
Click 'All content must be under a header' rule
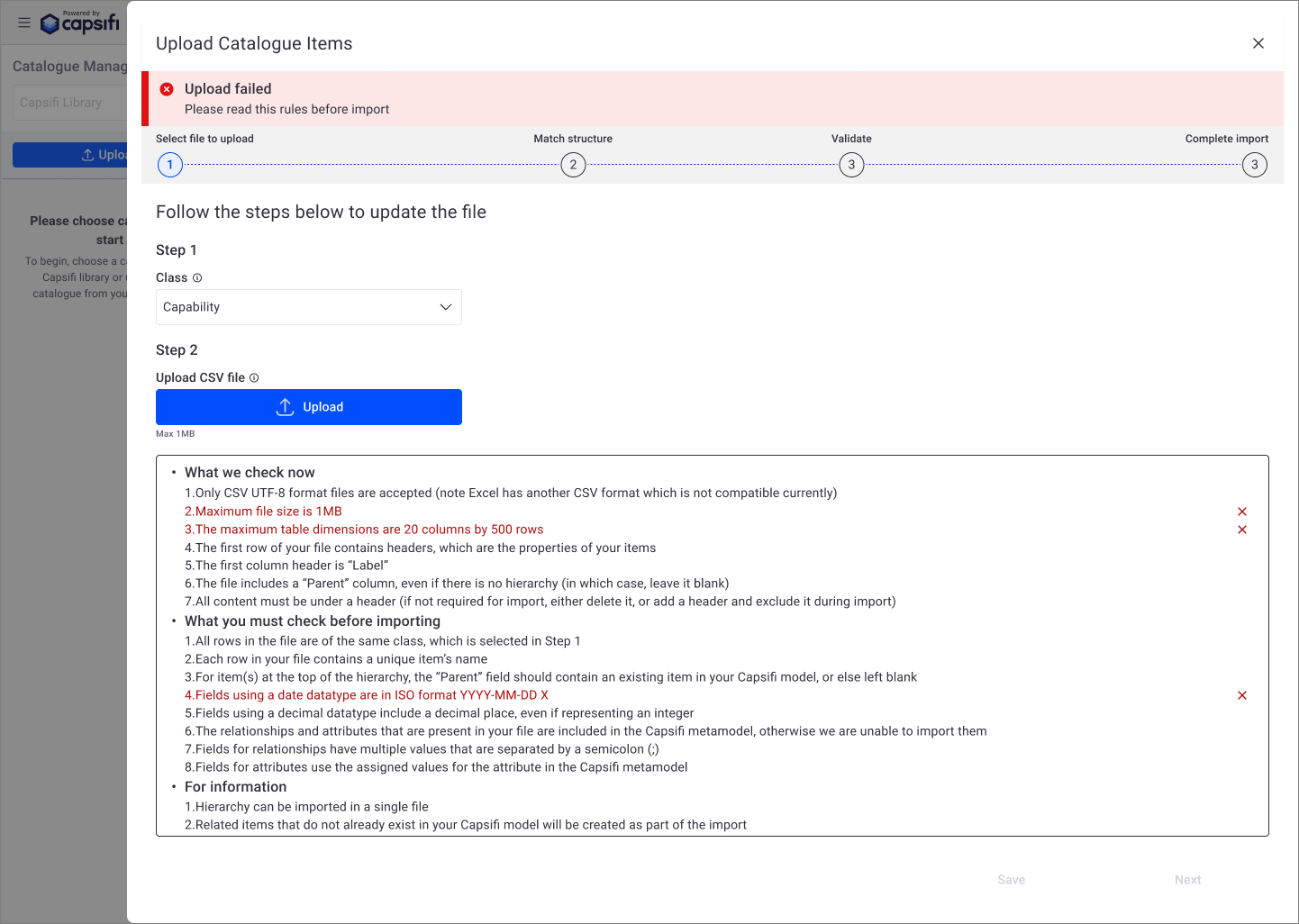click(540, 602)
